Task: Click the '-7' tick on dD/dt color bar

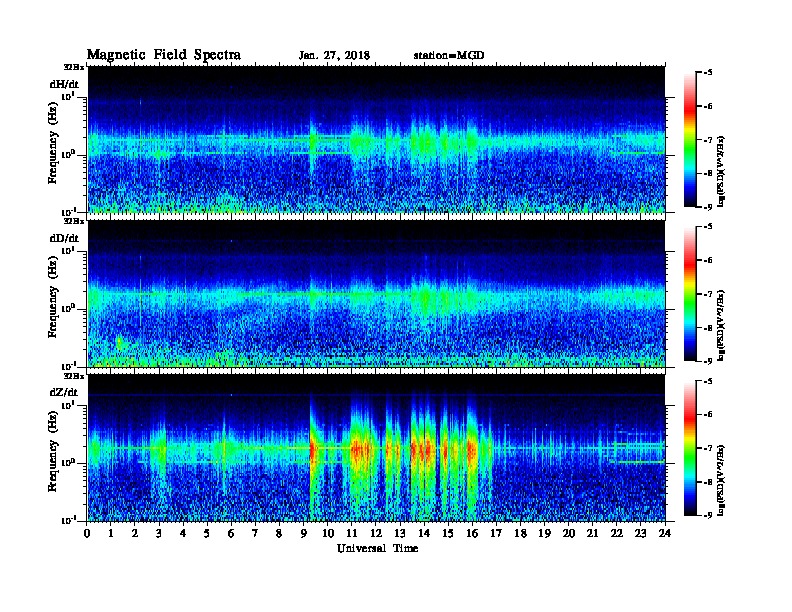Action: coord(708,294)
